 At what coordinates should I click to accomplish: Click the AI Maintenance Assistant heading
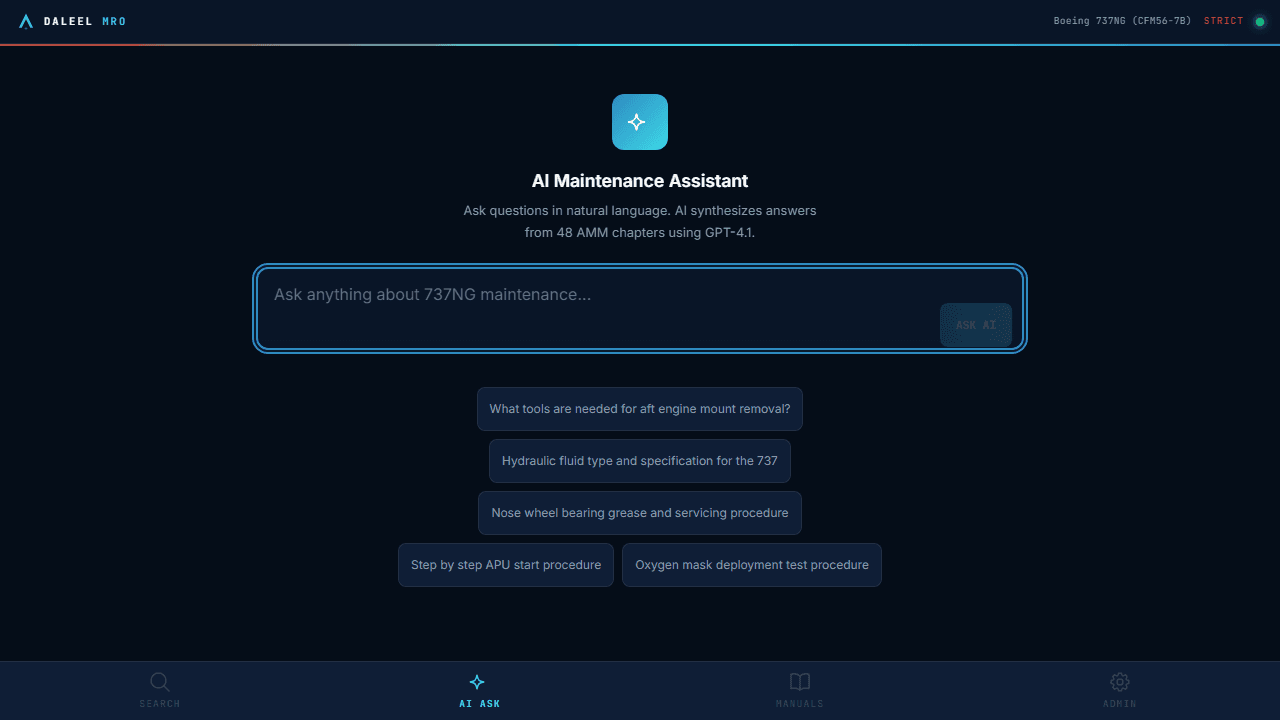640,181
